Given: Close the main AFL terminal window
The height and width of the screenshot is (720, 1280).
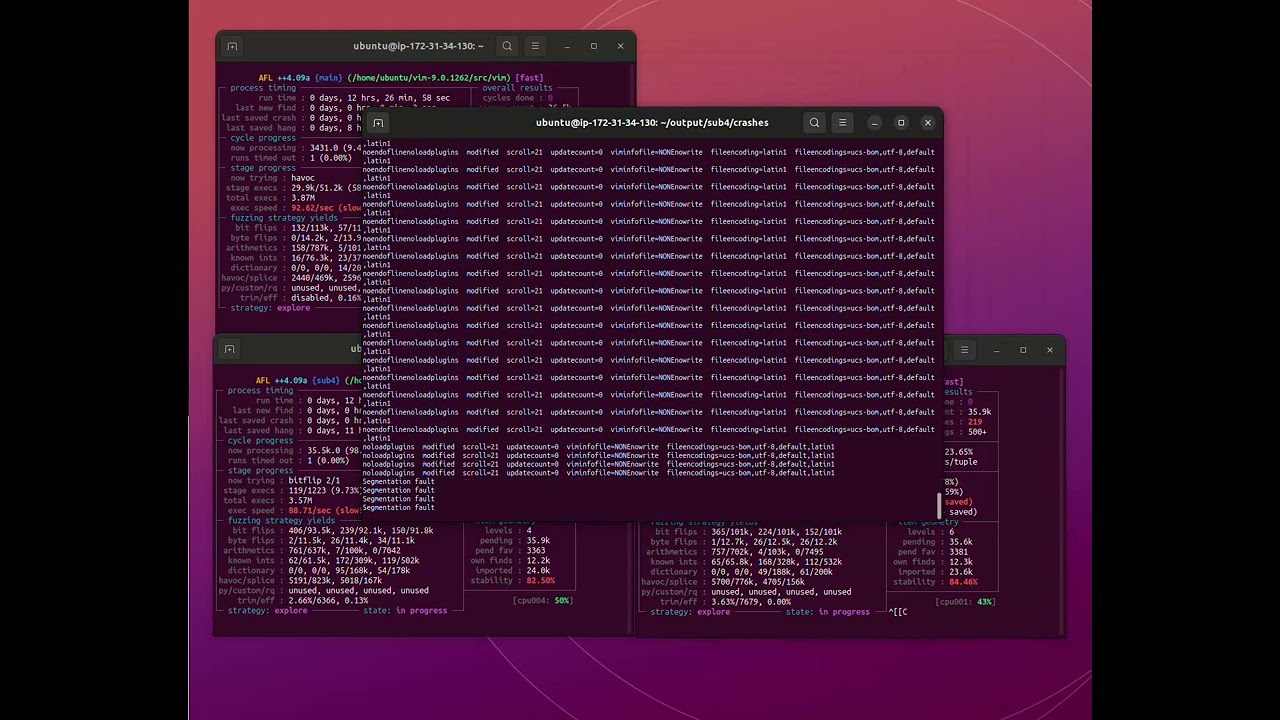Looking at the screenshot, I should (x=620, y=46).
